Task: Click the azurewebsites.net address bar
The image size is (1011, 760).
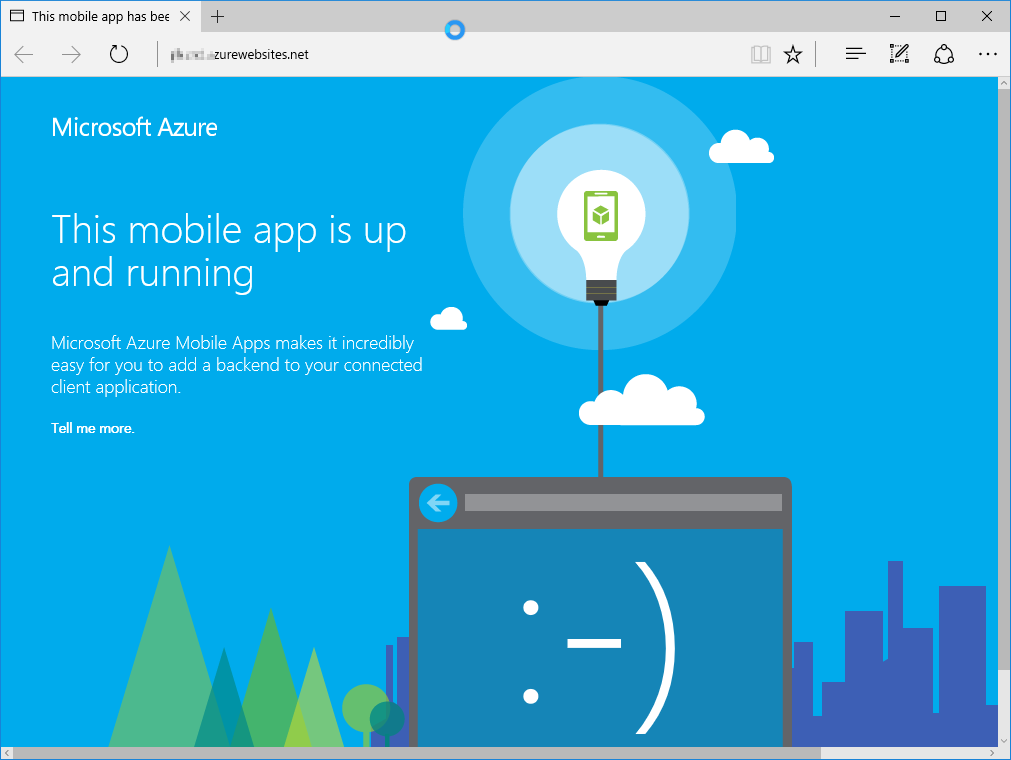Action: tap(451, 54)
